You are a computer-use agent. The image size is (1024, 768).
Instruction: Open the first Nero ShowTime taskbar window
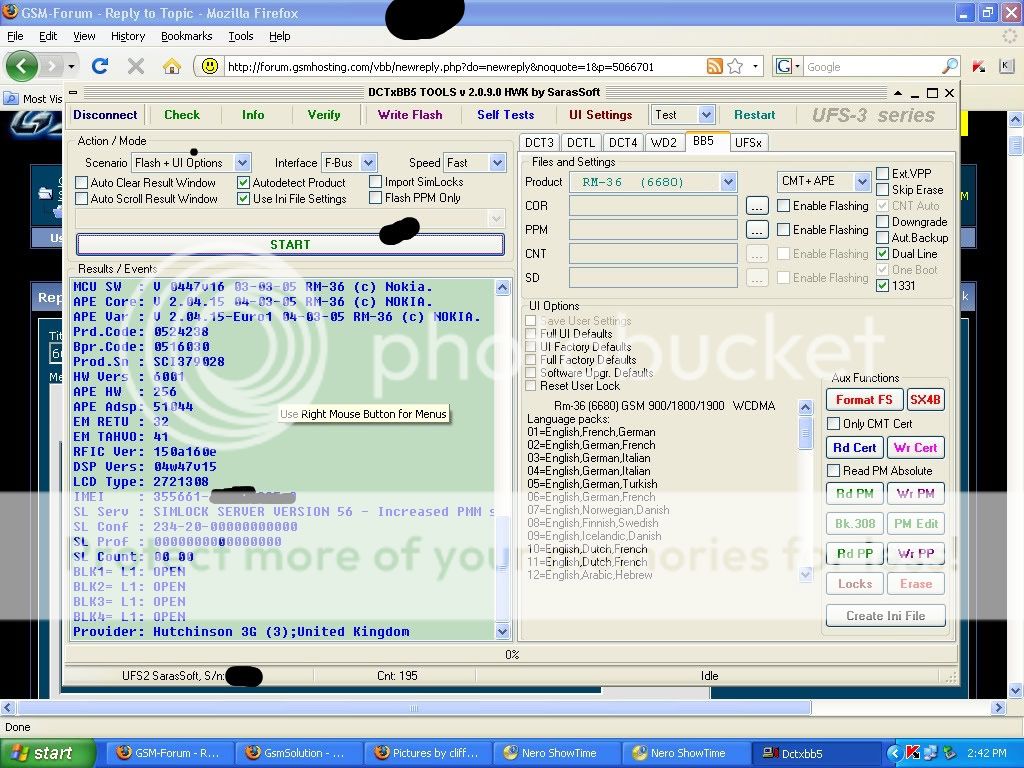556,753
